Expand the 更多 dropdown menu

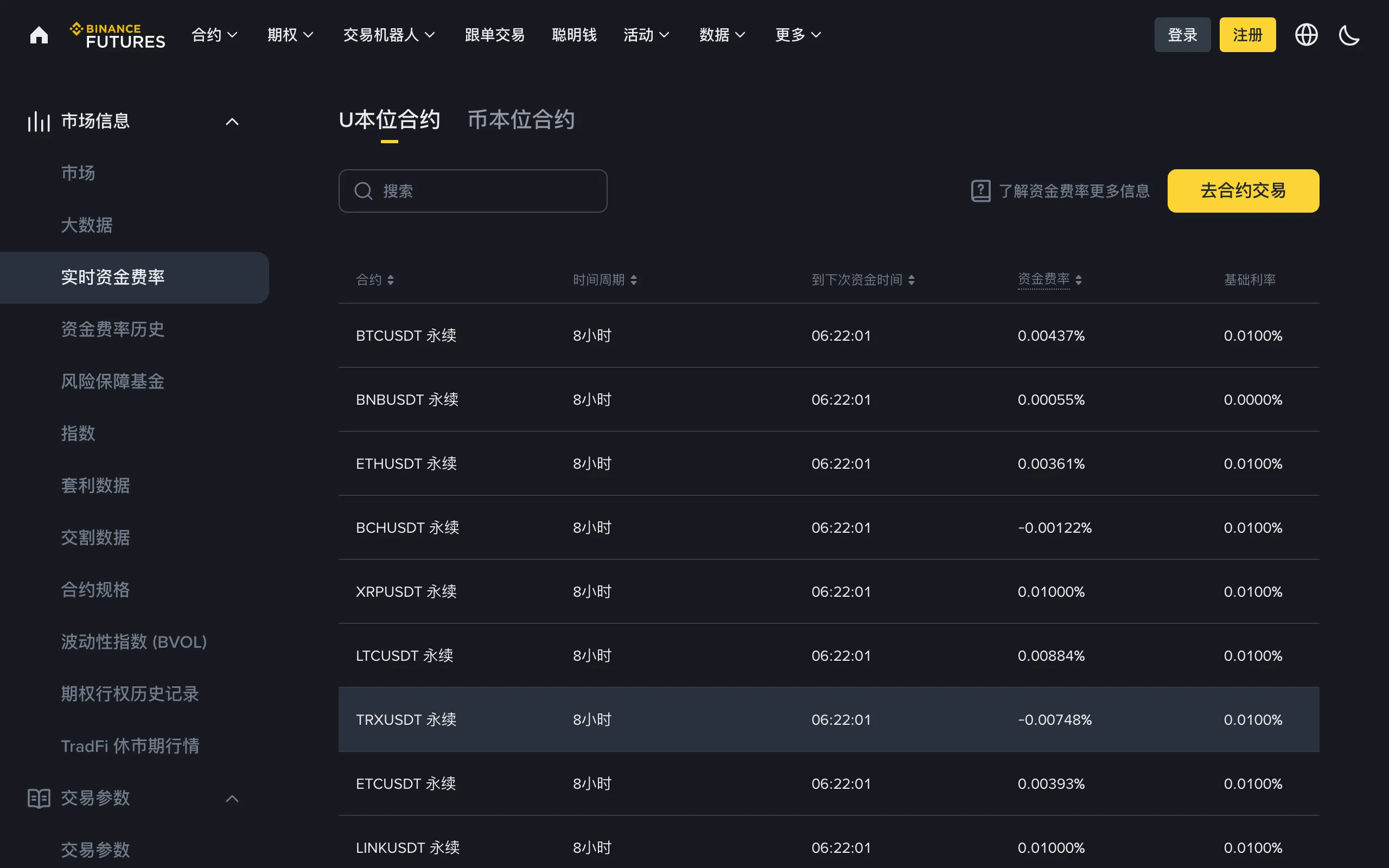tap(798, 35)
